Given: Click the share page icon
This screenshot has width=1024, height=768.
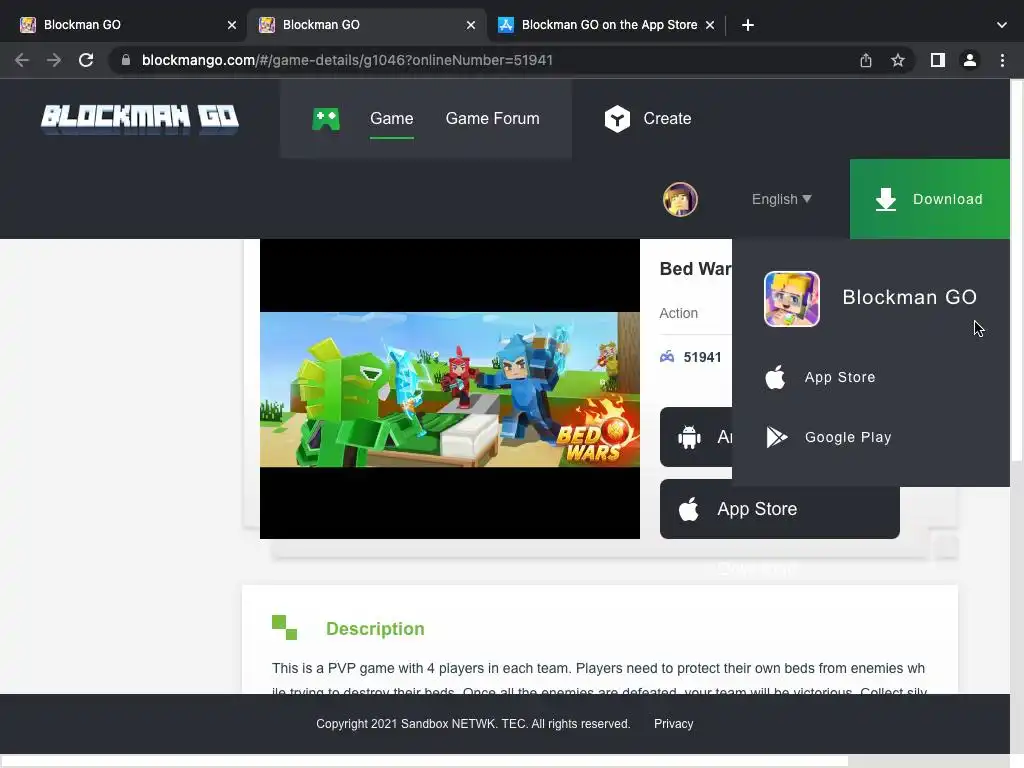Looking at the screenshot, I should [866, 60].
